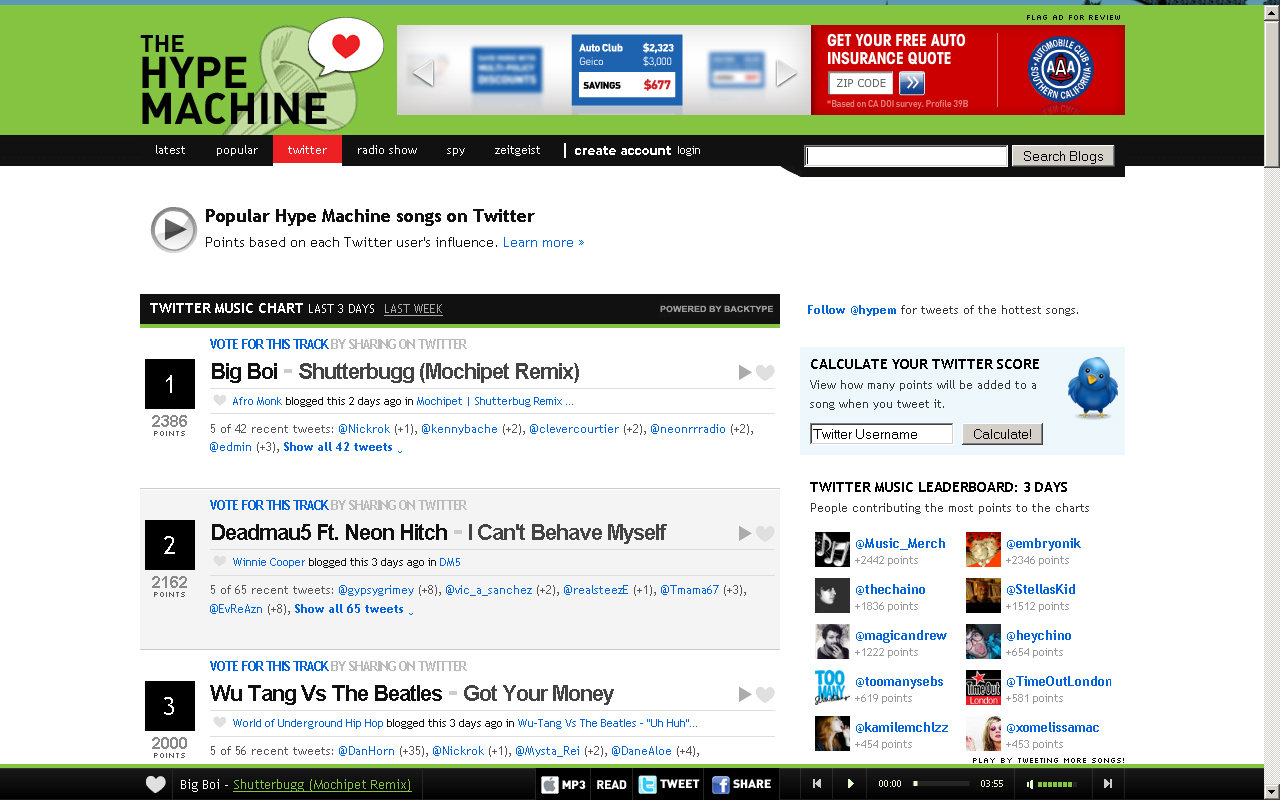The width and height of the screenshot is (1280, 800).
Task: Favorite Wu Tang Vs The Beatles track
Action: [765, 695]
